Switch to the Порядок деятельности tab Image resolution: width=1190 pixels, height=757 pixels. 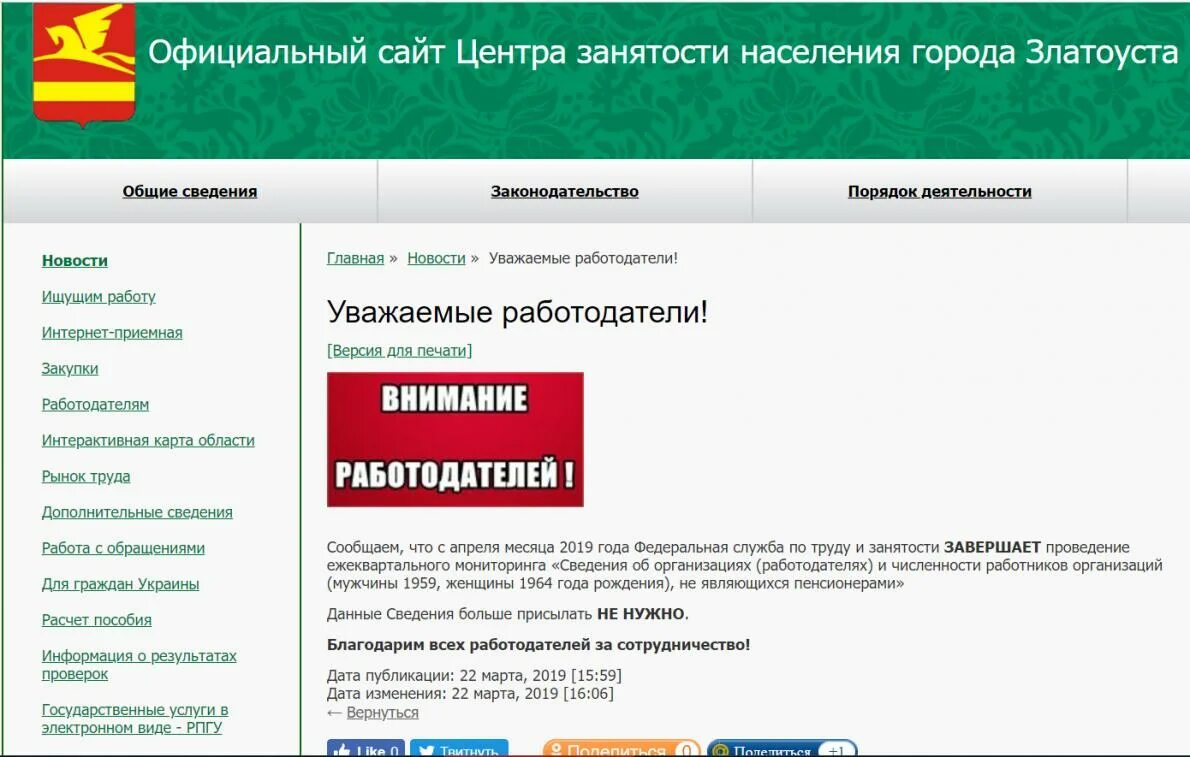point(940,191)
